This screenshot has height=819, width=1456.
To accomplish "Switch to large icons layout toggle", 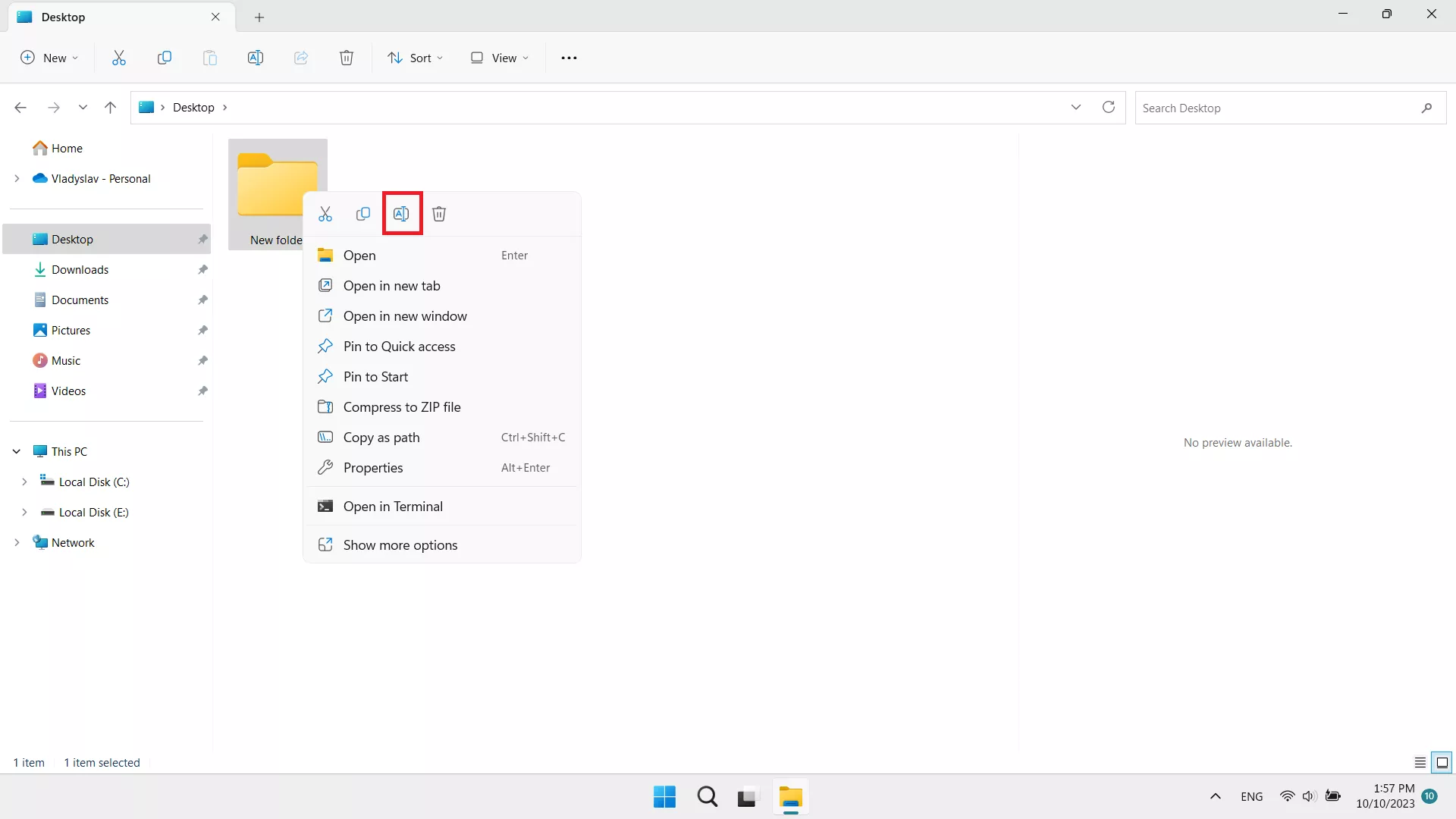I will pos(1442,762).
